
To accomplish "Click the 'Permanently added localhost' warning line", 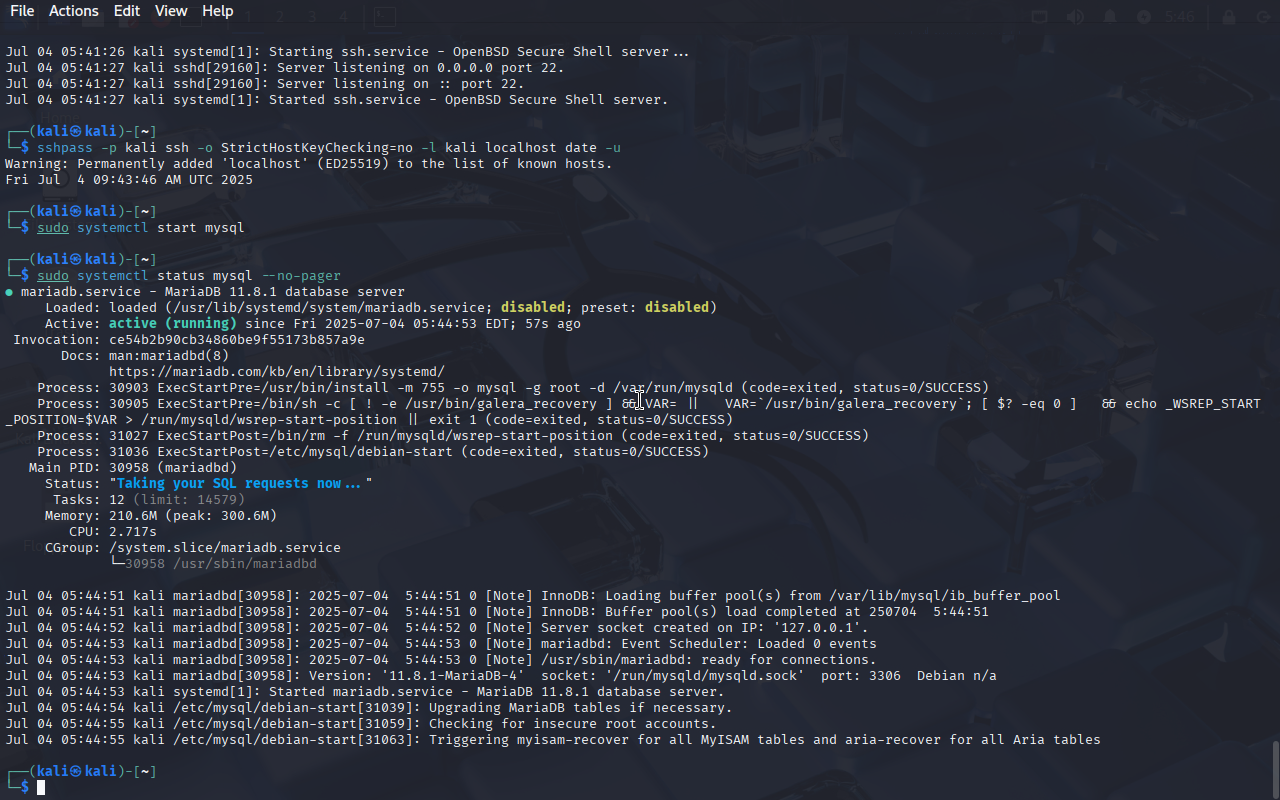I will (309, 163).
